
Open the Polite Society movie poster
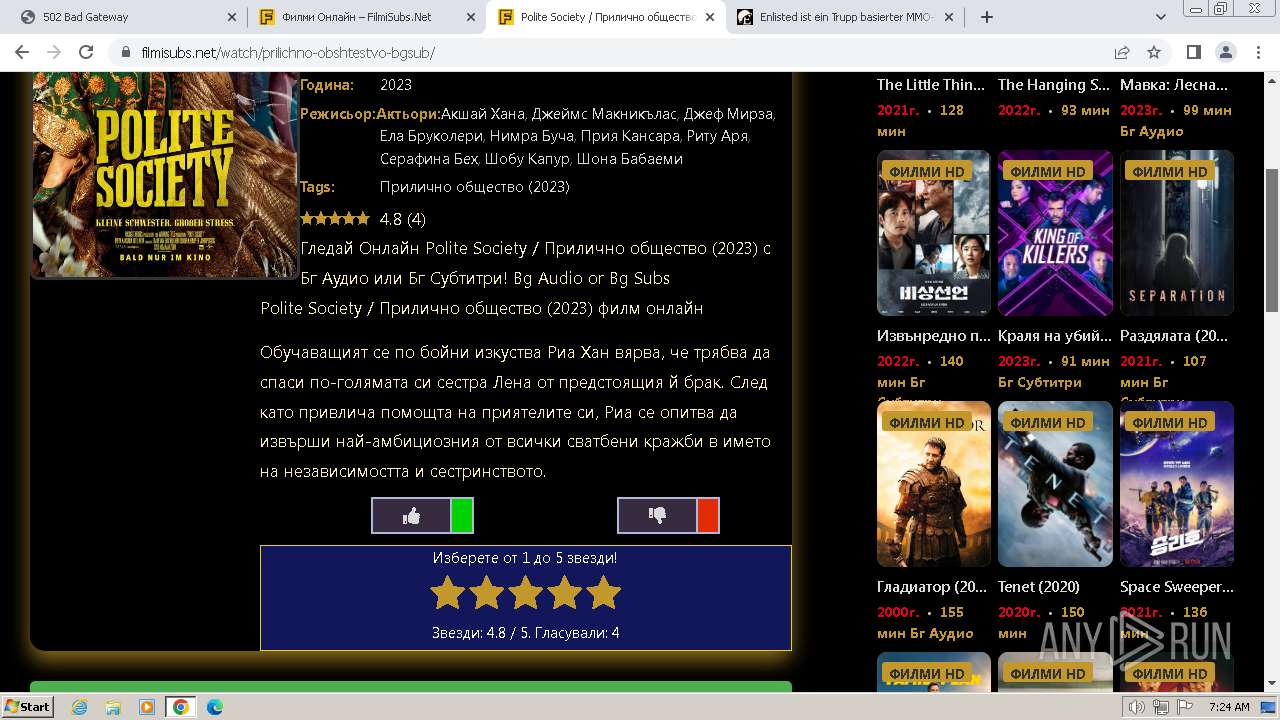tap(164, 176)
